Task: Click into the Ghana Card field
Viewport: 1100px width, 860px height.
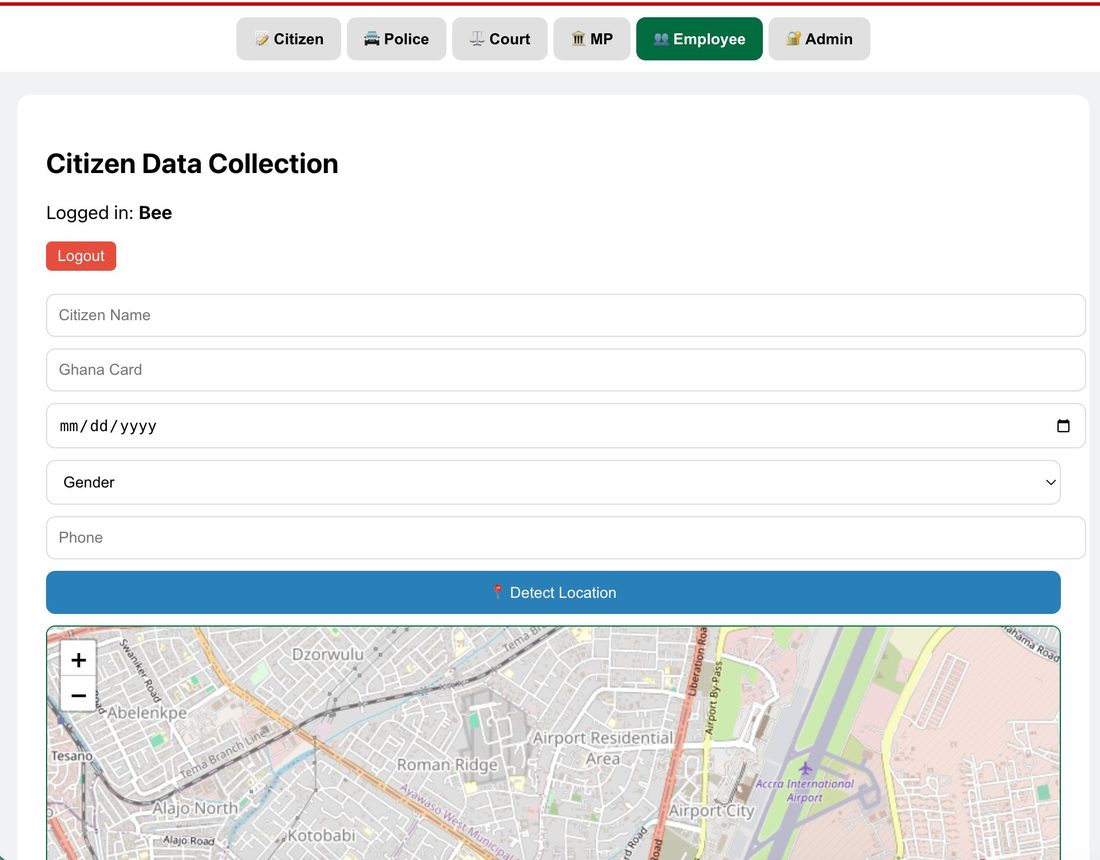Action: tap(565, 370)
